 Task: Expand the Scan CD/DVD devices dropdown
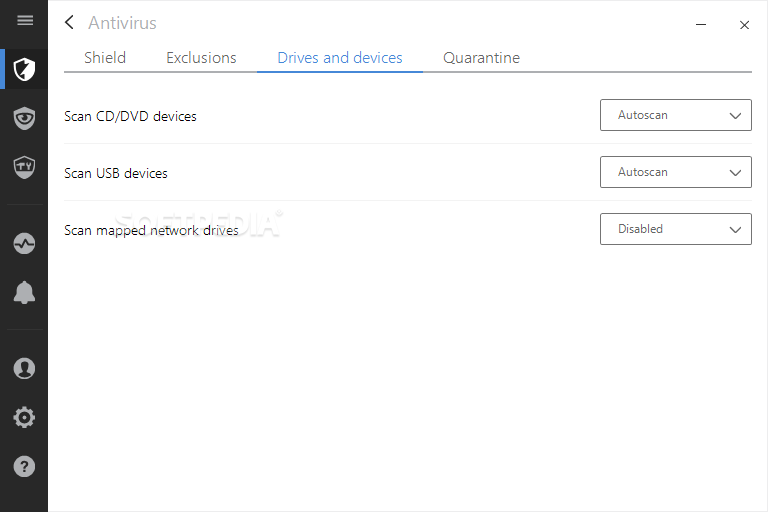coord(675,115)
